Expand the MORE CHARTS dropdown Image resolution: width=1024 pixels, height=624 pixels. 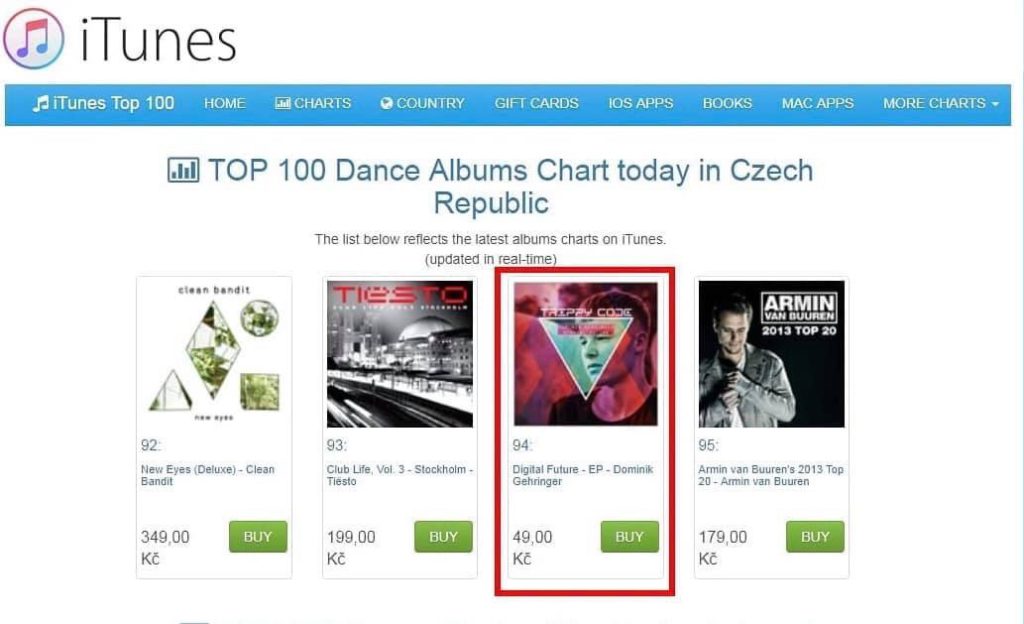pyautogui.click(x=940, y=103)
